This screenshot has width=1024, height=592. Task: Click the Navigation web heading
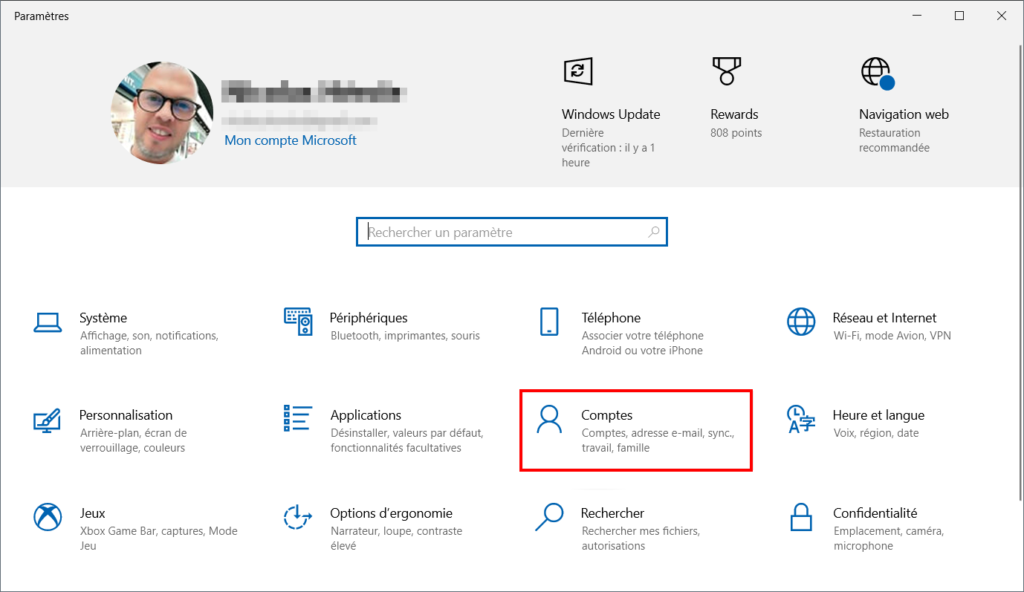[904, 114]
